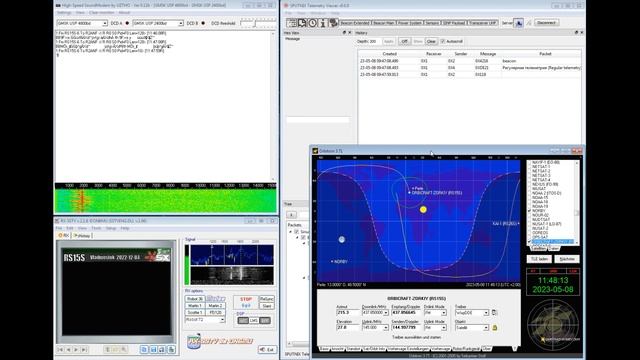The height and width of the screenshot is (360, 640).
Task: Click TLE laden button in Orbitron
Action: click(x=539, y=259)
